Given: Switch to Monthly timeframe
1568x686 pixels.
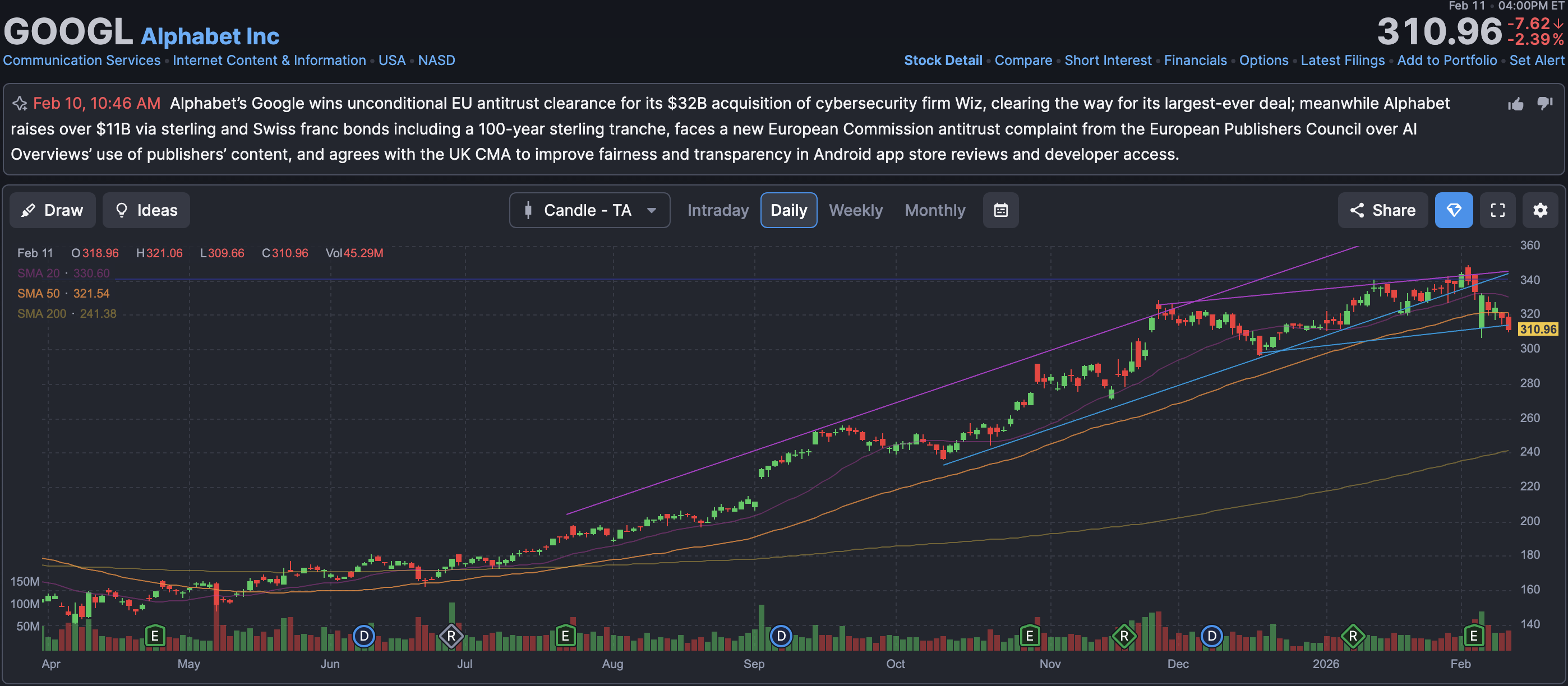Looking at the screenshot, I should [x=934, y=210].
